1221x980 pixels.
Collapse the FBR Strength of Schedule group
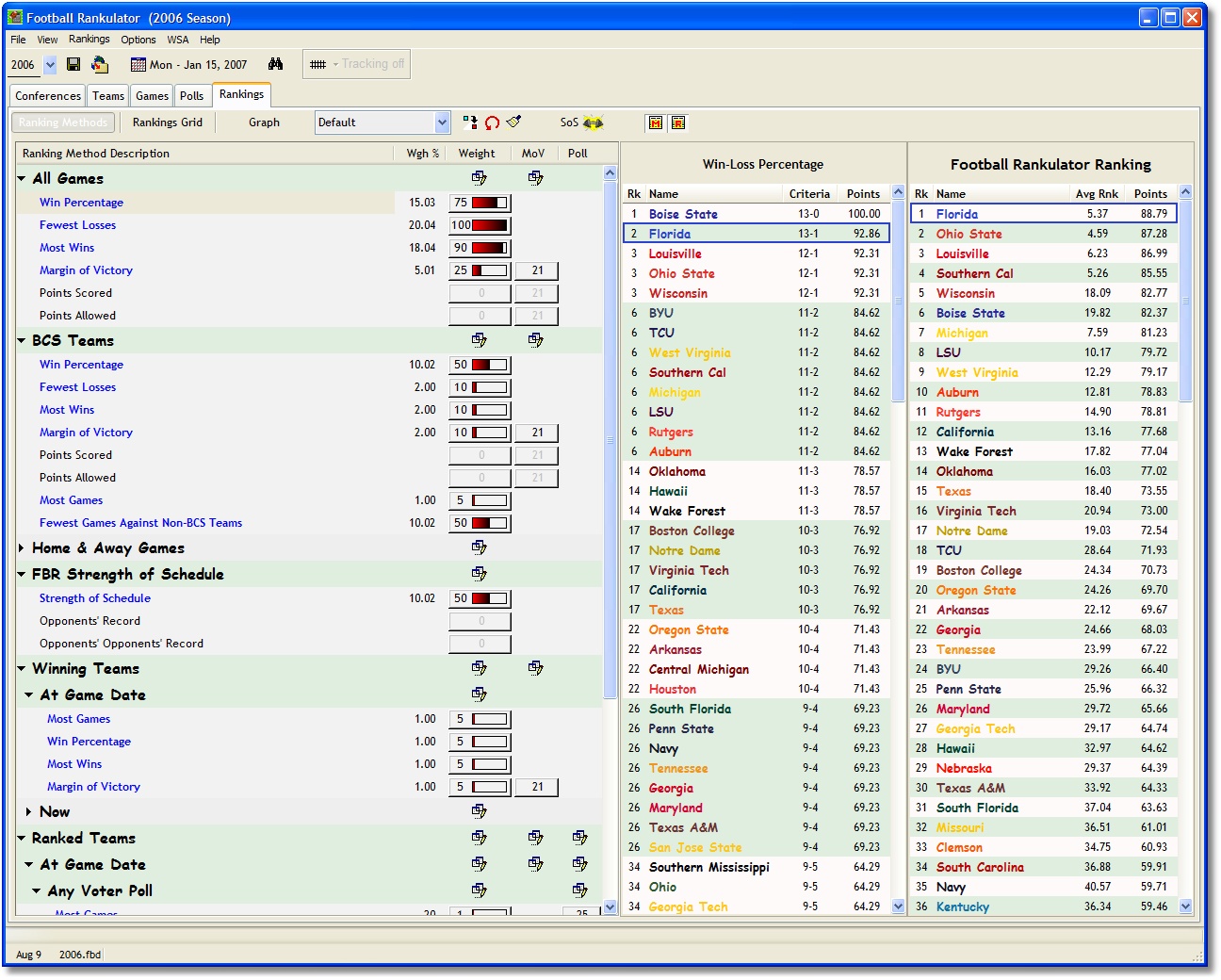pyautogui.click(x=22, y=574)
